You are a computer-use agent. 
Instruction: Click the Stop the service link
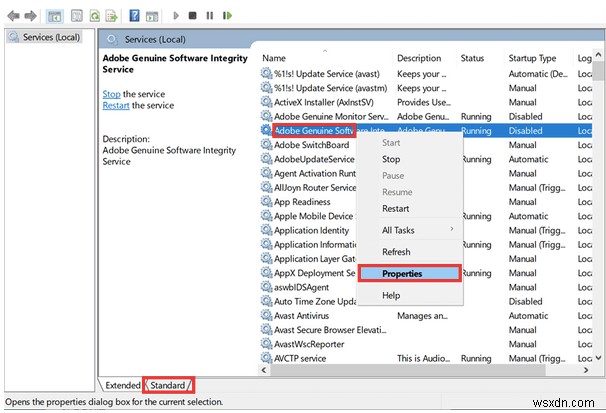tap(111, 94)
